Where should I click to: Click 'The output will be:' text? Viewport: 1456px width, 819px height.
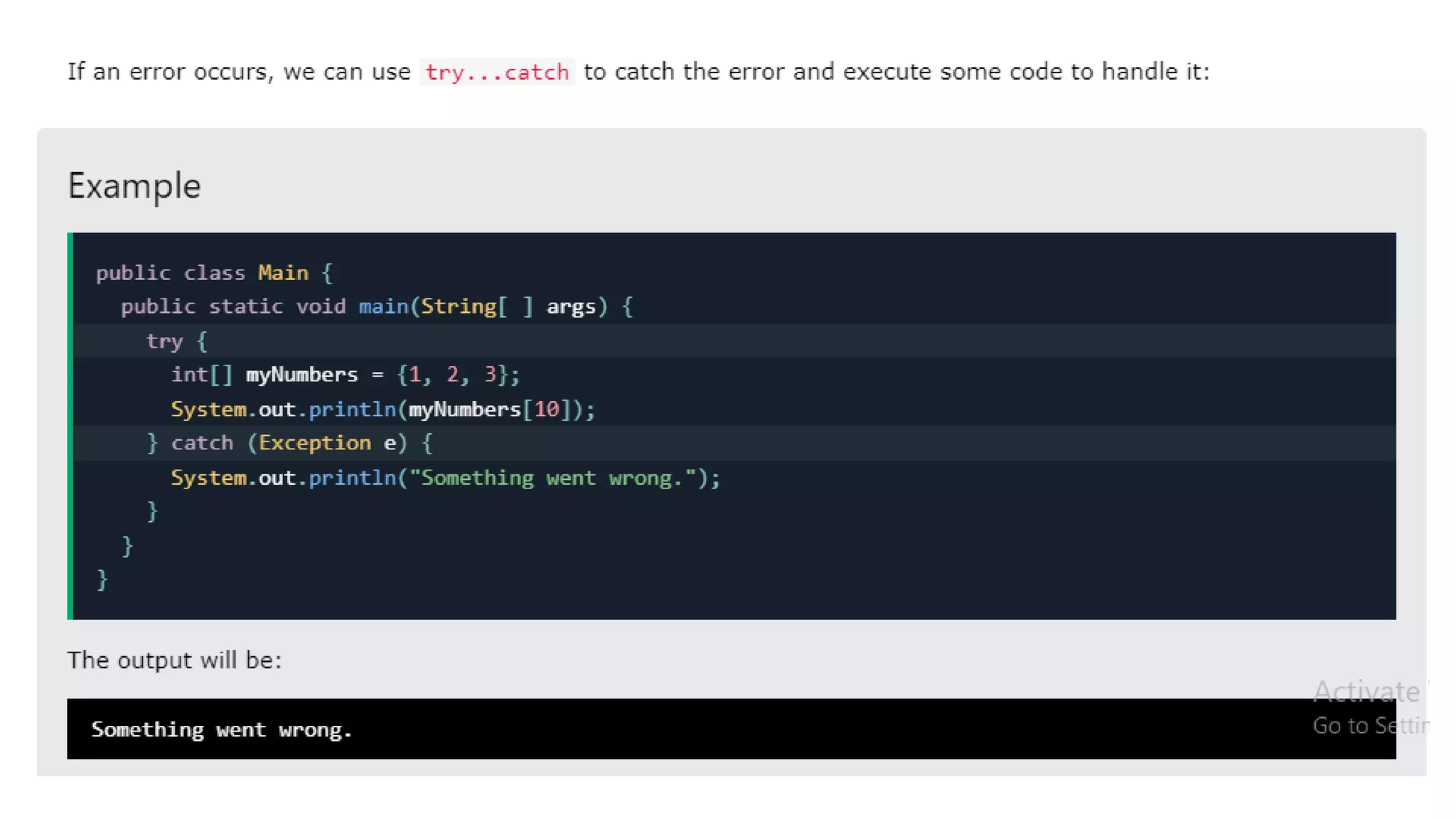174,660
